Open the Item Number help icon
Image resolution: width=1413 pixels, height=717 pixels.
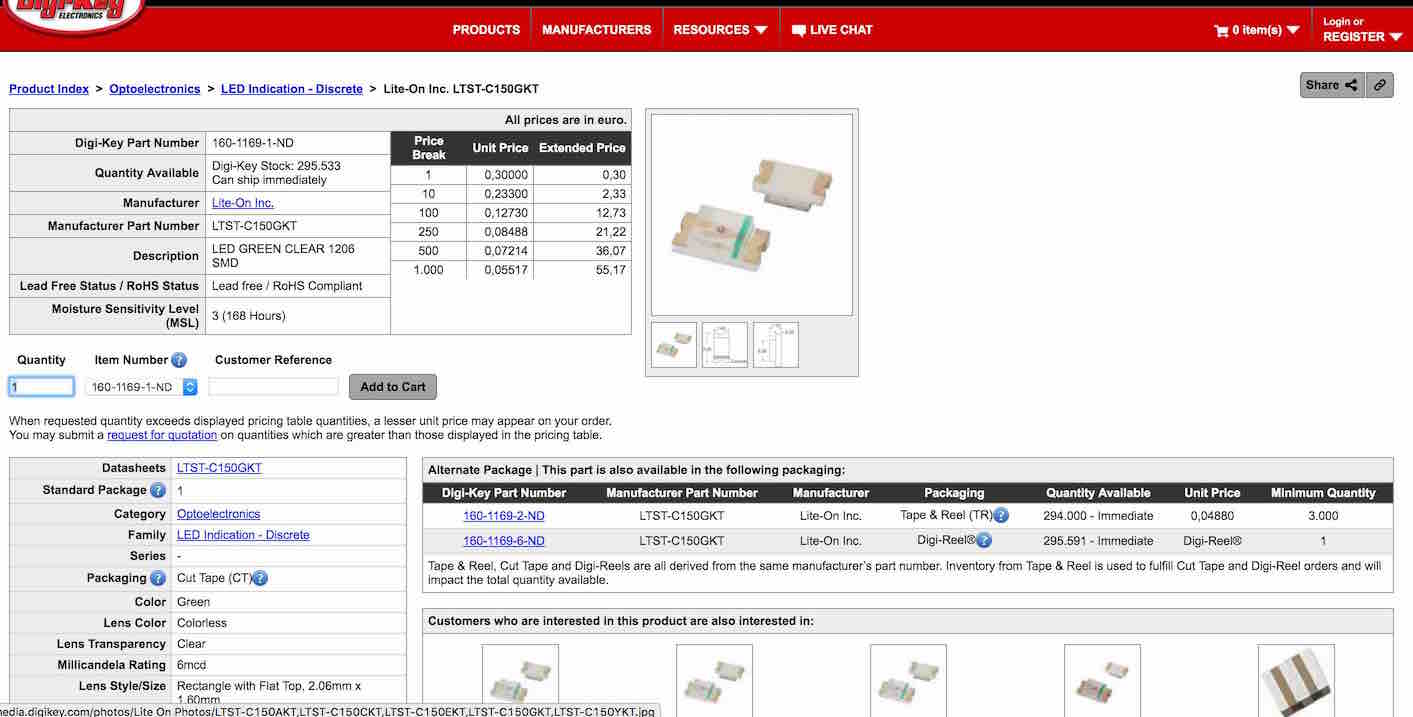(x=179, y=360)
